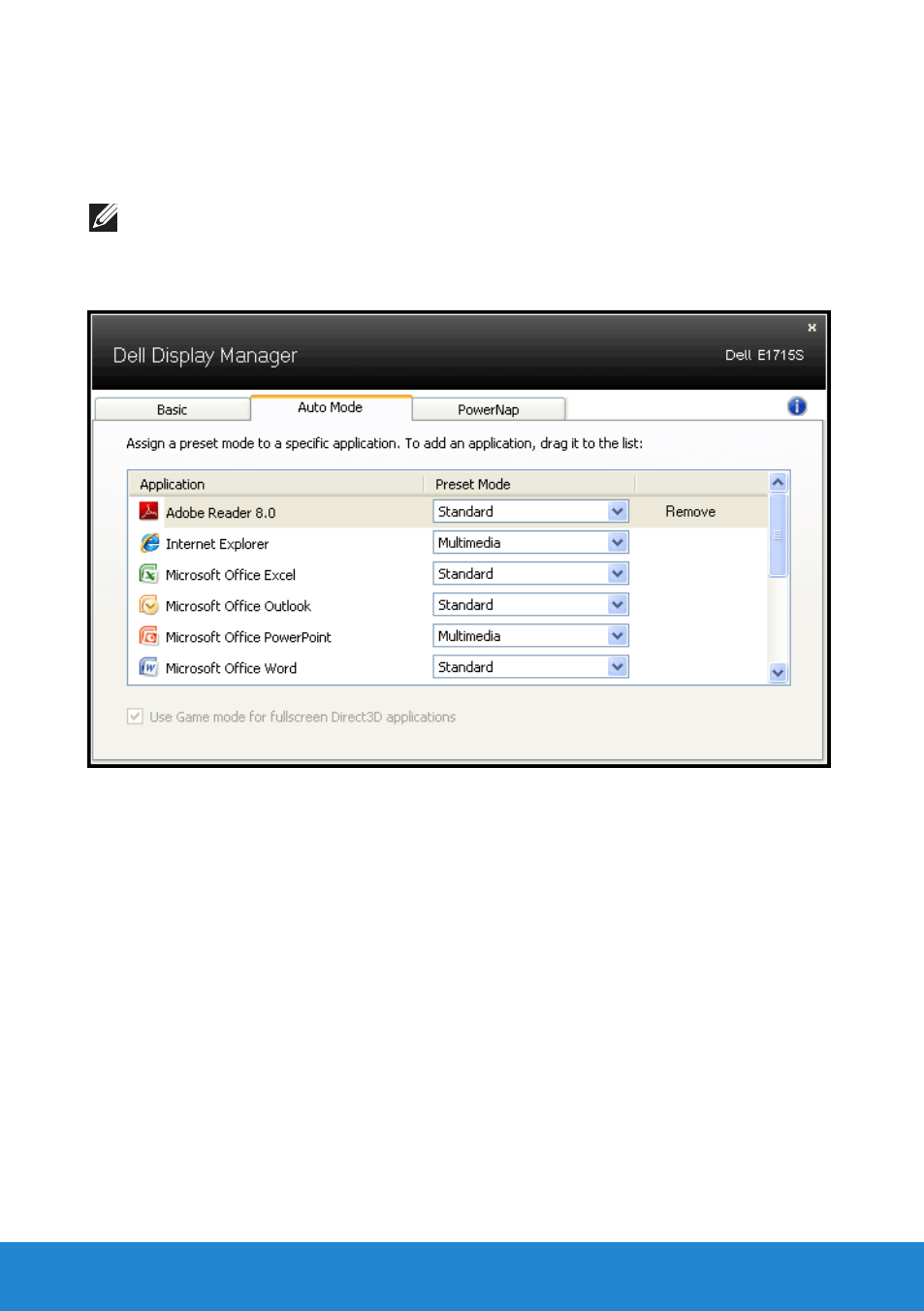Click the Adobe Reader 8.0 icon
The image size is (924, 1311).
(x=148, y=511)
